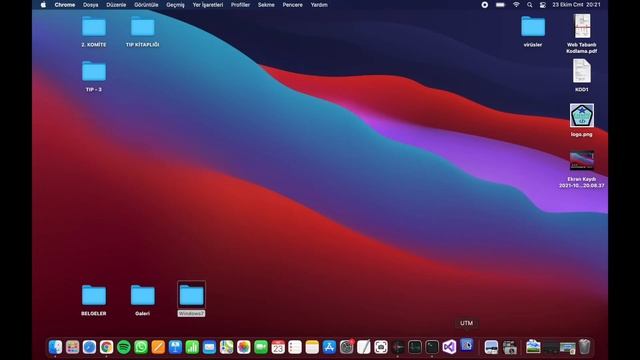Open System Preferences with badge in Dock
The height and width of the screenshot is (360, 640).
pyautogui.click(x=347, y=347)
